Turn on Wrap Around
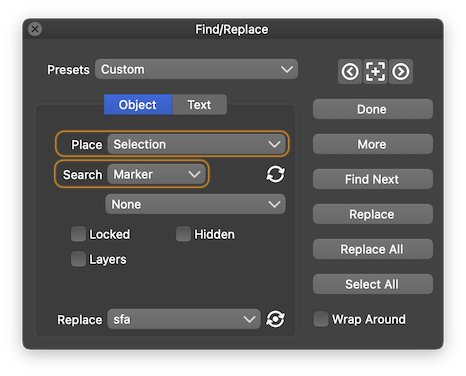Image resolution: width=466 pixels, height=376 pixels. [x=321, y=319]
